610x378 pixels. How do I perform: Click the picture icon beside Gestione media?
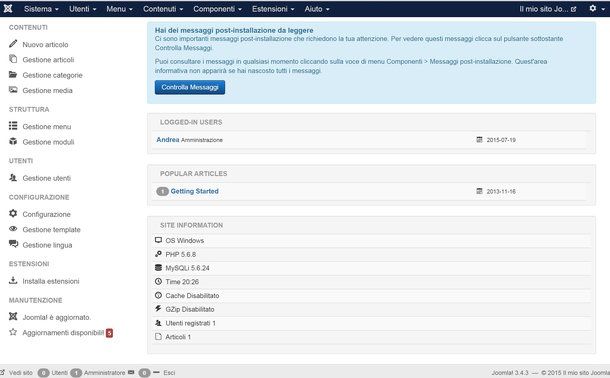click(13, 89)
